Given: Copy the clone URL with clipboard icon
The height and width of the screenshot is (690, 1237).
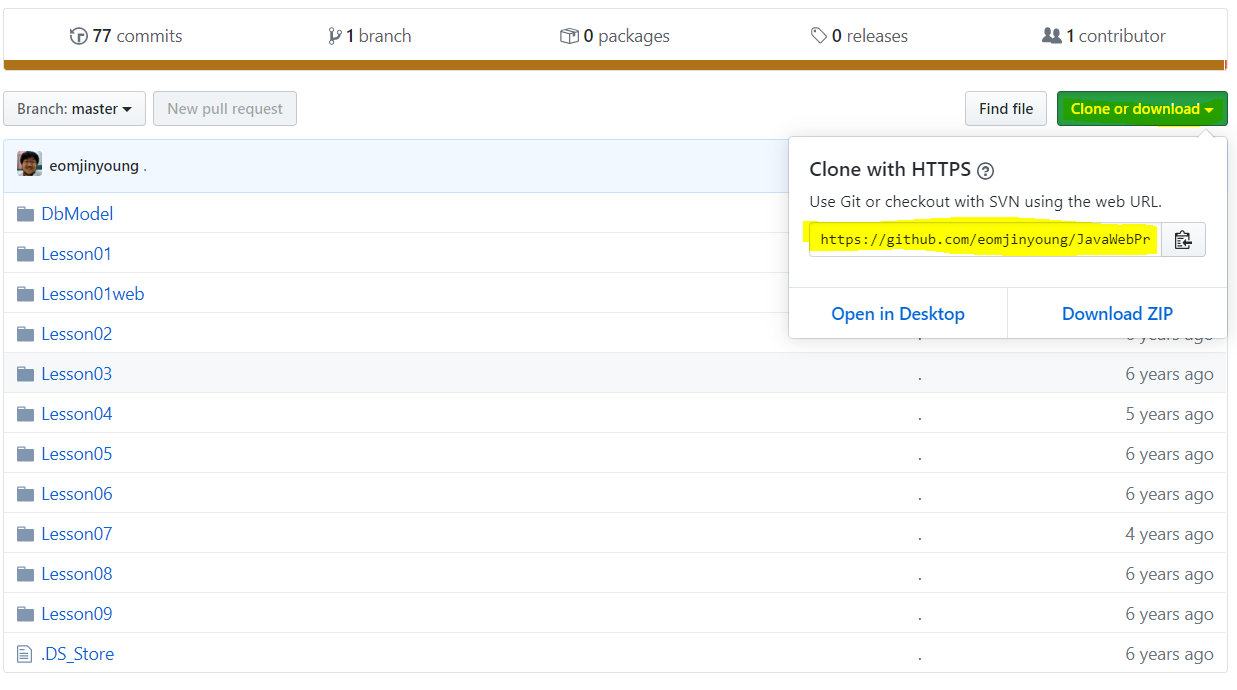Looking at the screenshot, I should point(1183,239).
